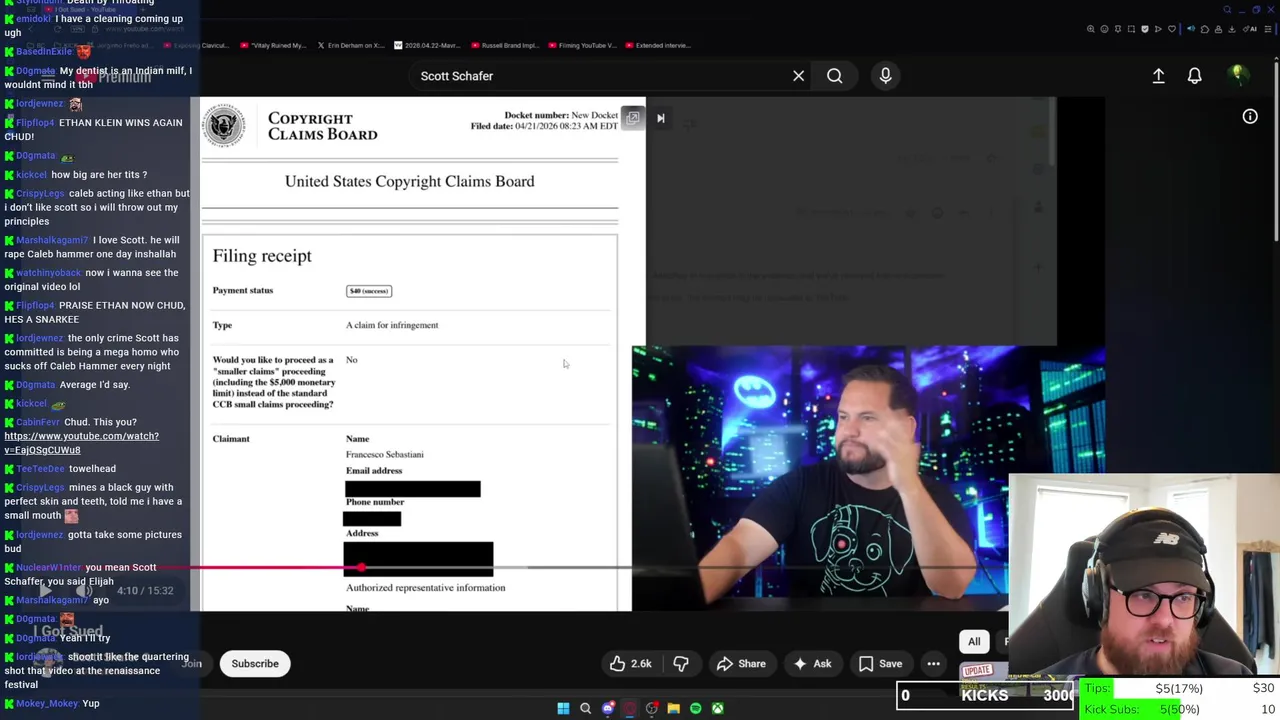
Task: Open the youtube.com/watch link in chat
Action: (81, 443)
